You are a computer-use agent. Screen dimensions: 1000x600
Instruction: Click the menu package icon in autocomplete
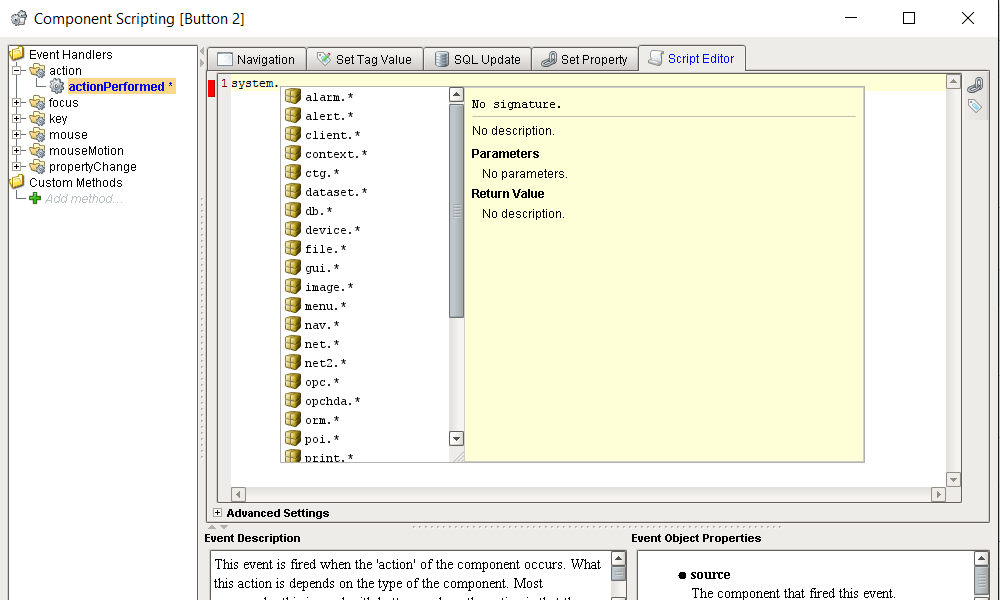click(x=293, y=305)
